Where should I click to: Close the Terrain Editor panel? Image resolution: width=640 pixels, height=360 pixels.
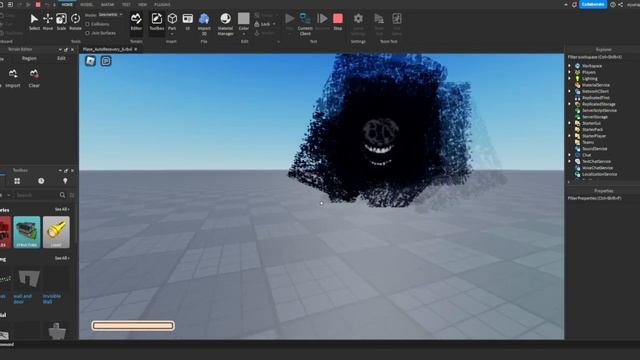[x=73, y=49]
